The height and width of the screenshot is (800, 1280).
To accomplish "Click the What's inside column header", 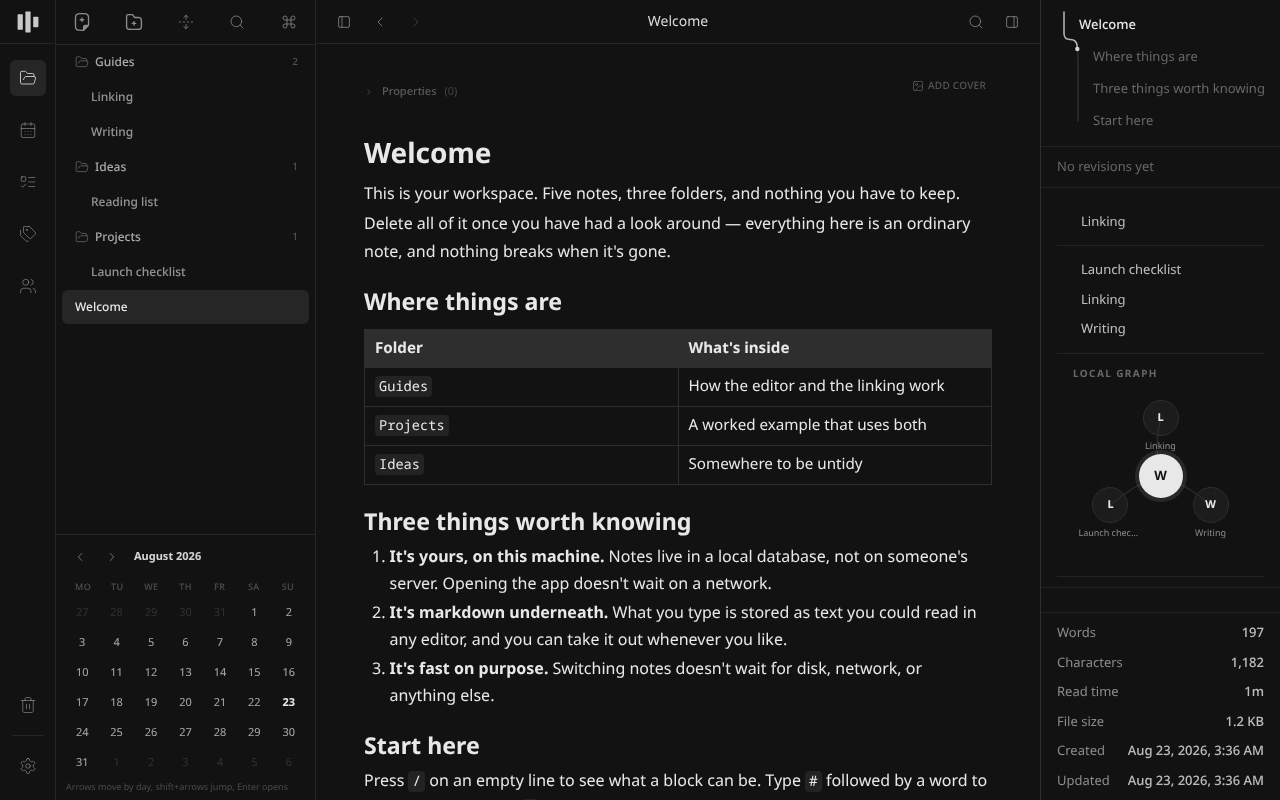I will (x=835, y=348).
